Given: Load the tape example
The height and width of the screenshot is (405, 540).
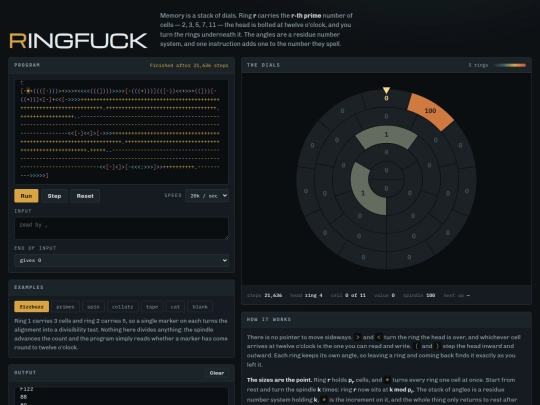Looking at the screenshot, I should (152, 307).
